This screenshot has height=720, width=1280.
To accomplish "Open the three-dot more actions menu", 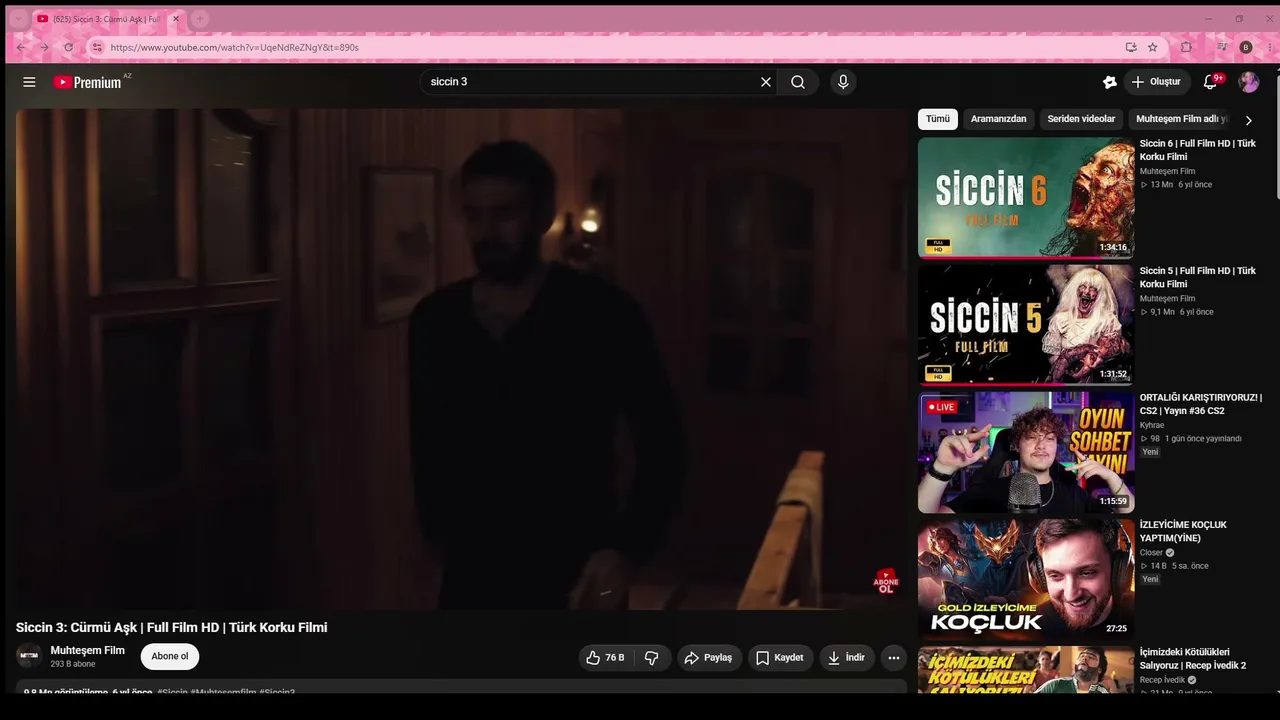I will coord(894,657).
